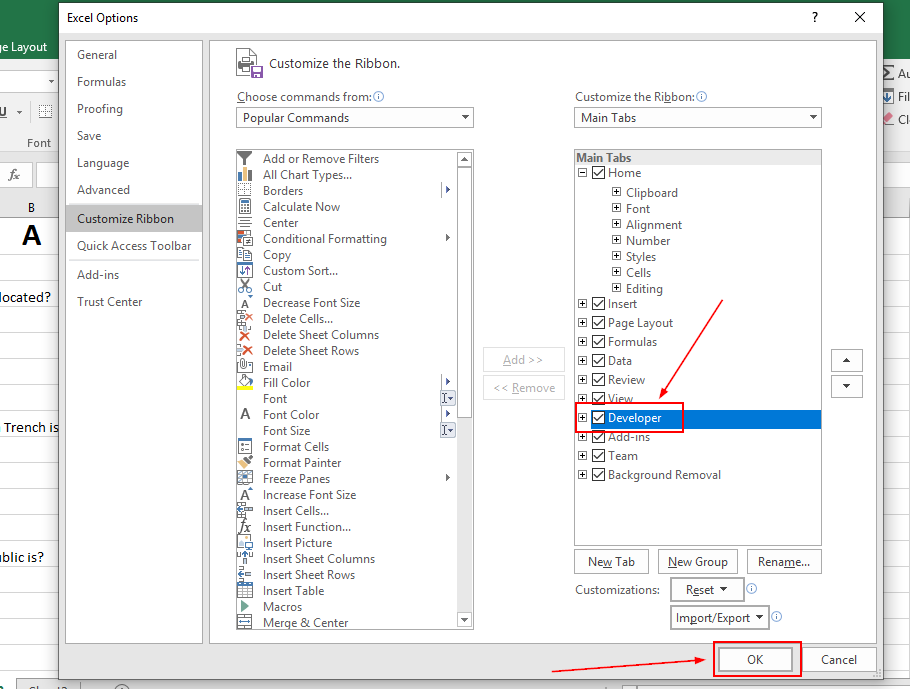Viewport: 910px width, 689px height.
Task: Uncheck the Home tab checkbox
Action: 598,172
